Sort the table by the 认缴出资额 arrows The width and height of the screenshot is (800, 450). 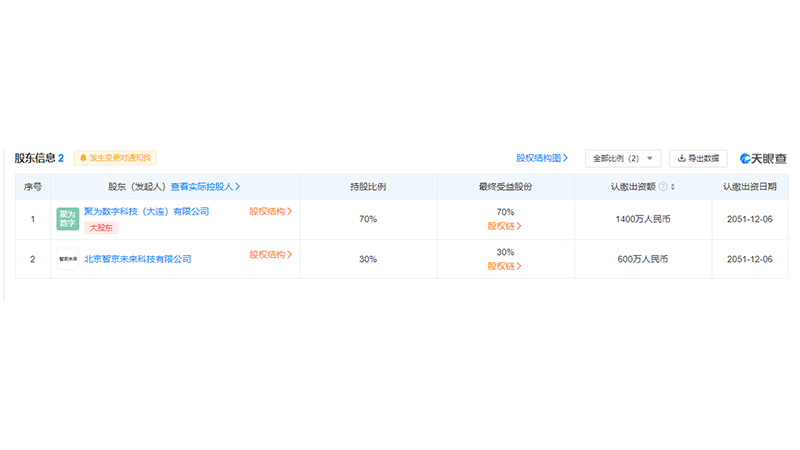673,187
